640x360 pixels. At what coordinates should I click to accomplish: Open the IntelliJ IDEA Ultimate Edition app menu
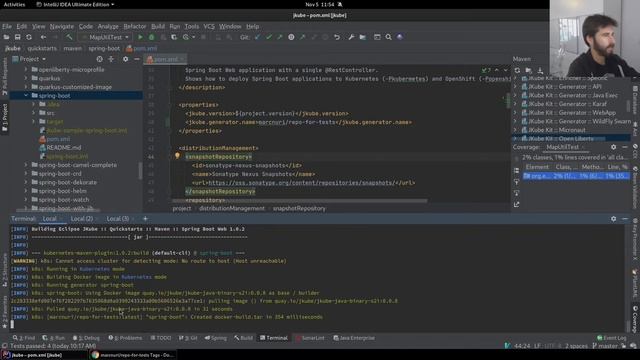click(75, 4)
